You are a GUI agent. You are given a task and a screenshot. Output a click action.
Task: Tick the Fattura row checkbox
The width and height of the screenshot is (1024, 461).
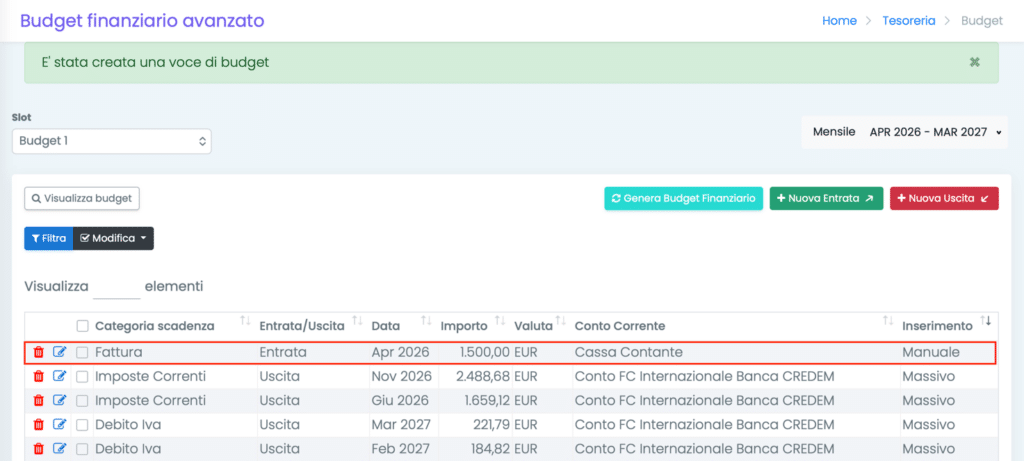pyautogui.click(x=82, y=352)
